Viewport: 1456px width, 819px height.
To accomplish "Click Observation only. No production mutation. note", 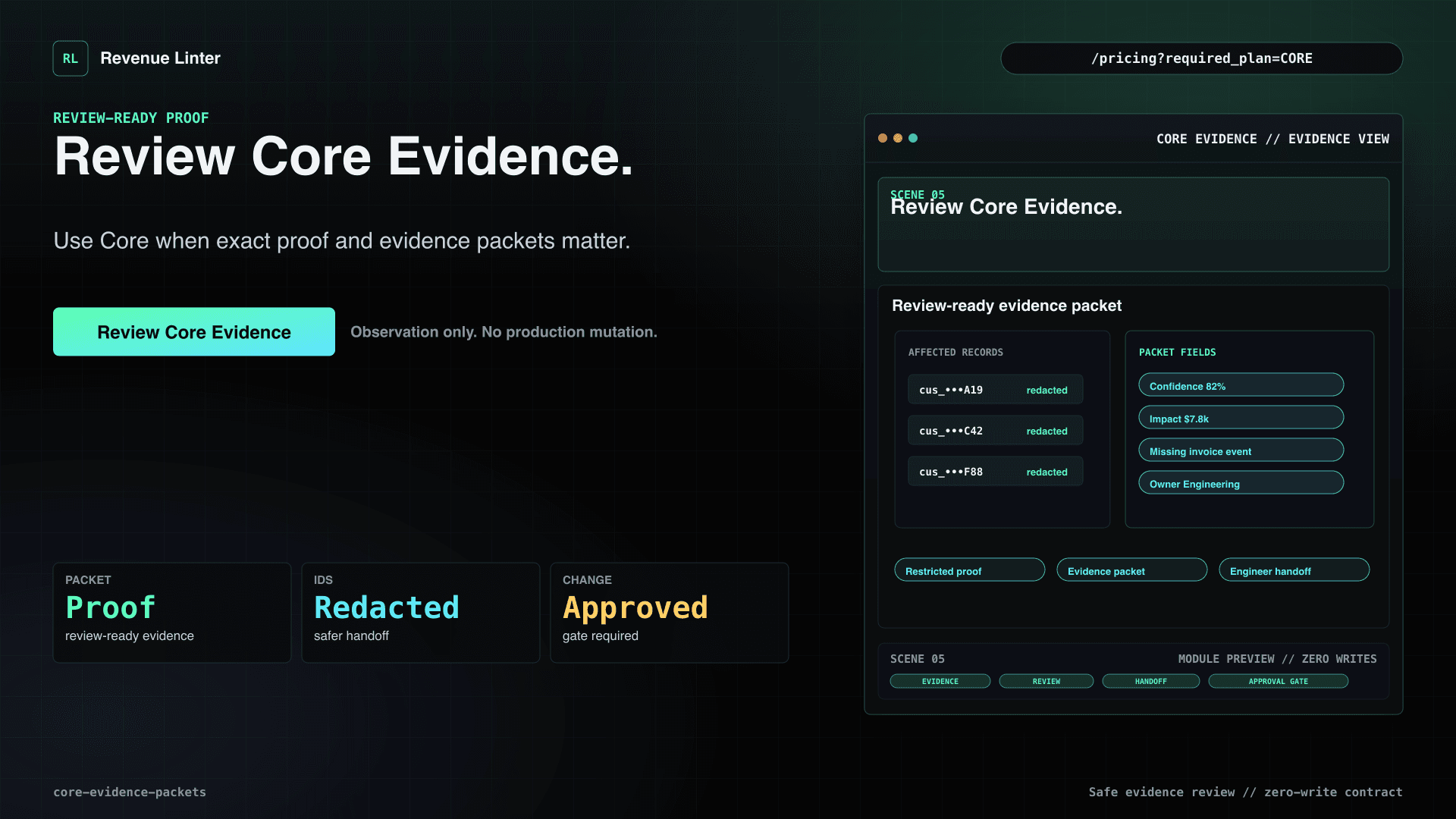I will [504, 331].
